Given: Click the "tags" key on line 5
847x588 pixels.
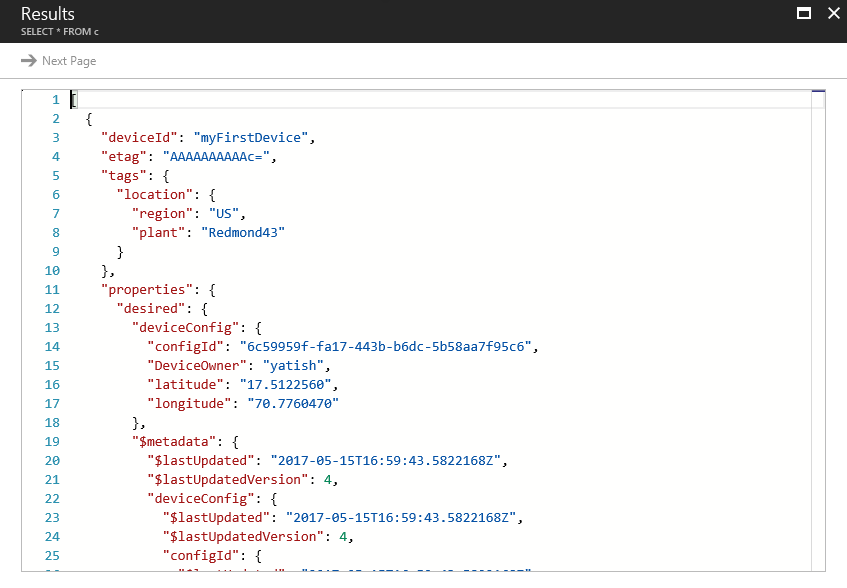Looking at the screenshot, I should pos(121,176).
